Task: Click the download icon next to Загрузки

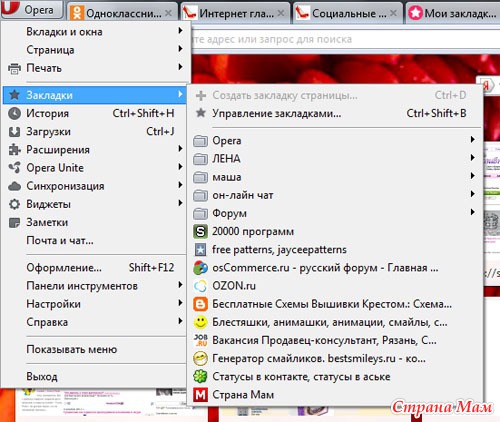Action: tap(14, 132)
